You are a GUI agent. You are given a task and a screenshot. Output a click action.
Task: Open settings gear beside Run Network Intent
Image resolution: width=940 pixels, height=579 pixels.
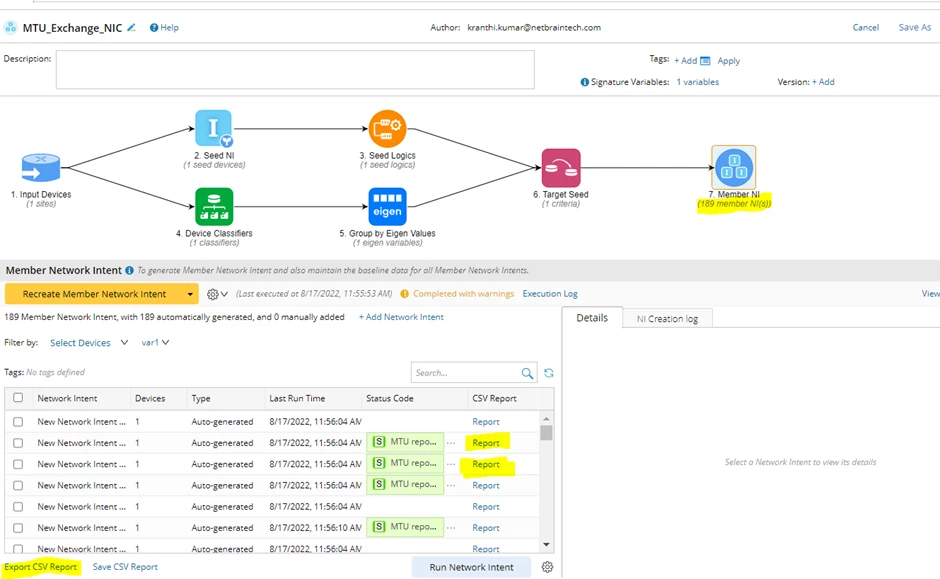(547, 567)
